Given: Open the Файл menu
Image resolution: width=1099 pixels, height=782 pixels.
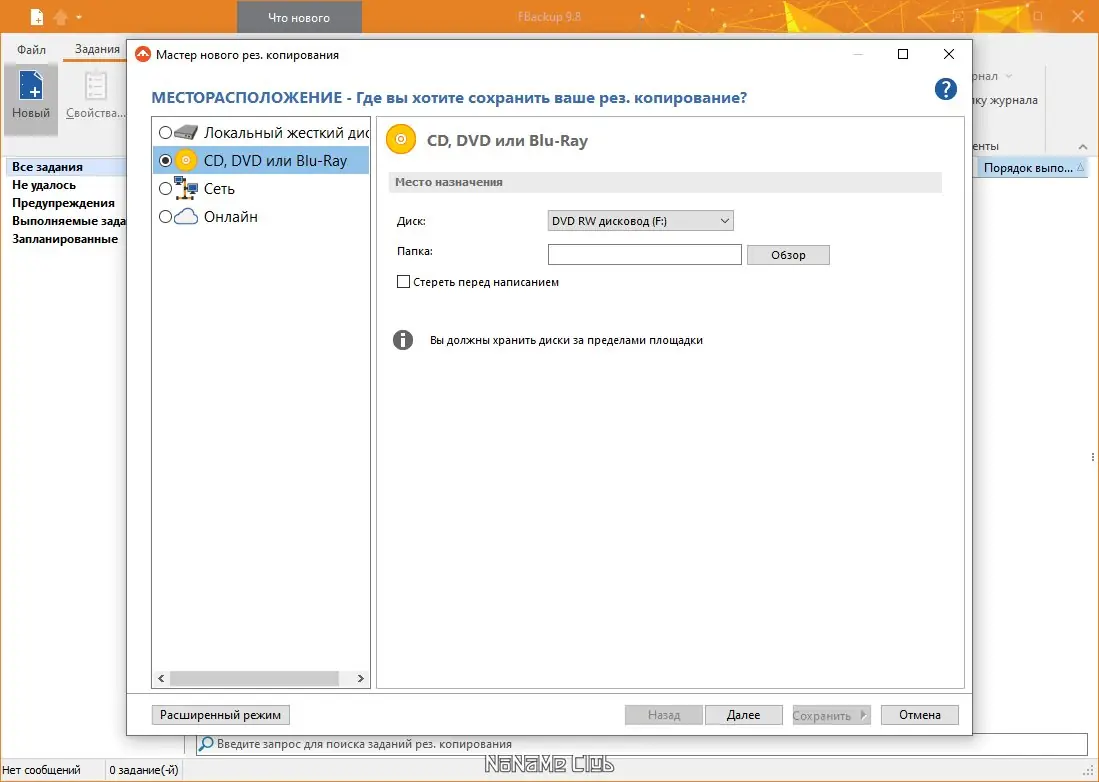Looking at the screenshot, I should [32, 50].
